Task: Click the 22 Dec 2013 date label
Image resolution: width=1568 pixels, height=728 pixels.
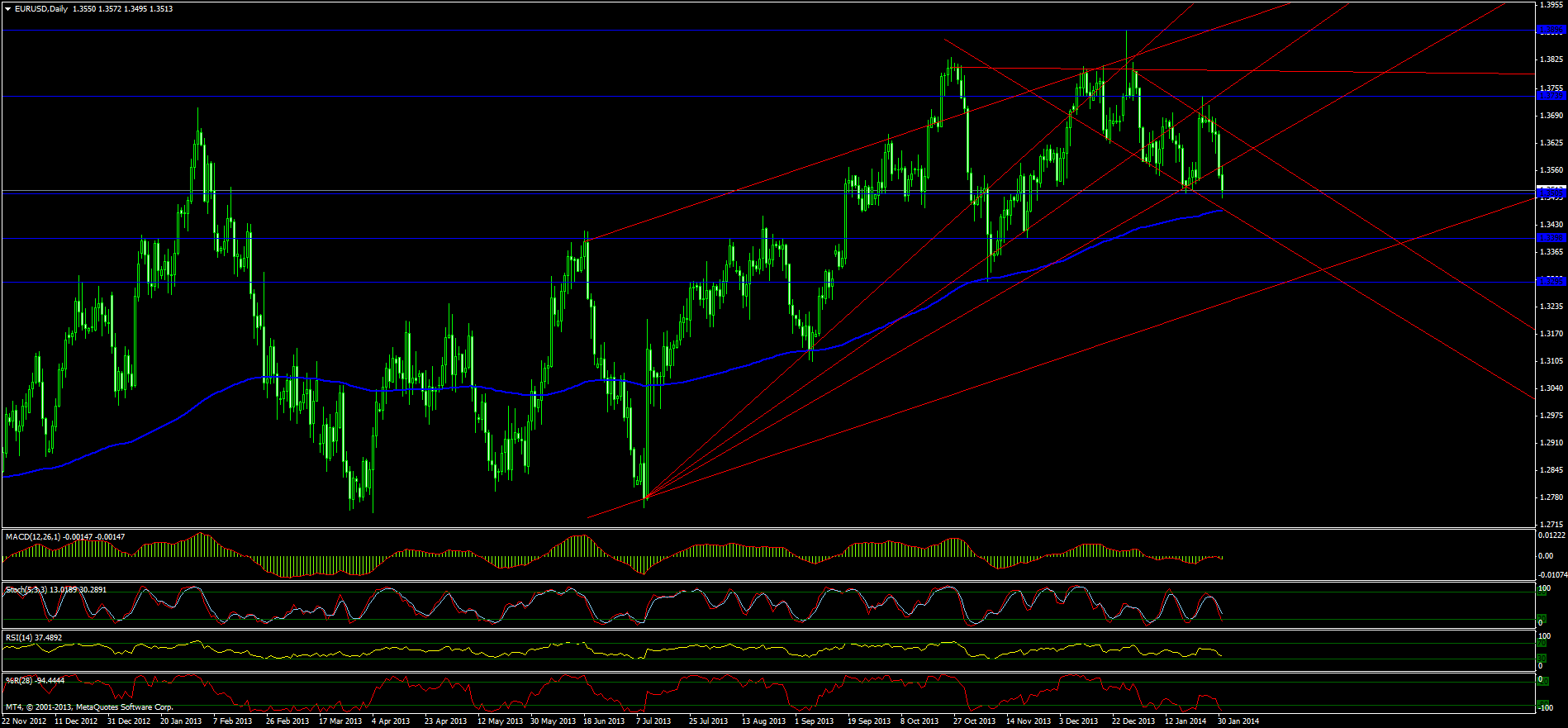Action: 1133,721
